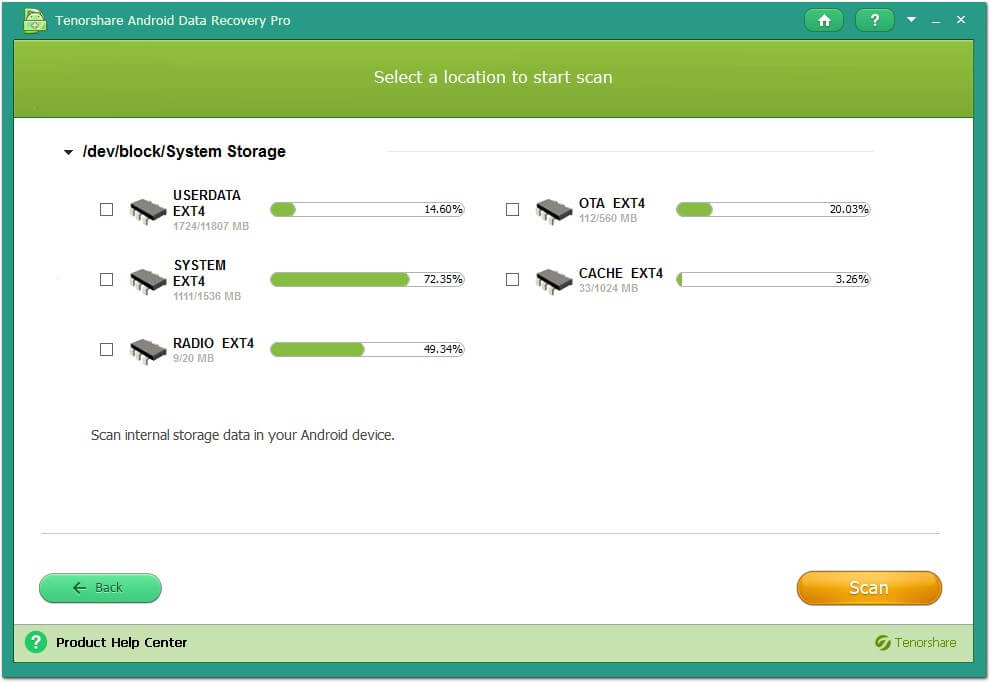
Task: Collapse the /dev/block/System Storage section
Action: [68, 152]
